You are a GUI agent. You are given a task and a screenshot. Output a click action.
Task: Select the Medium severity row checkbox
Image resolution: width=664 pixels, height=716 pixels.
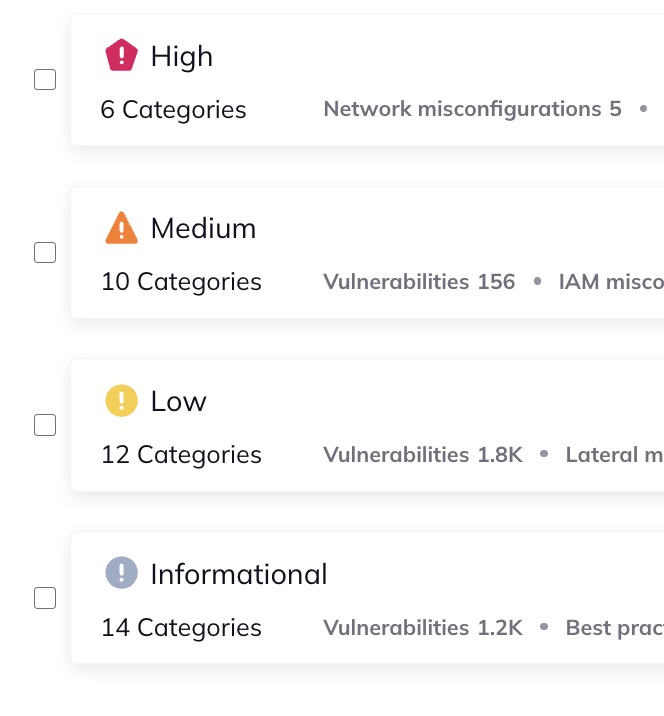point(45,253)
